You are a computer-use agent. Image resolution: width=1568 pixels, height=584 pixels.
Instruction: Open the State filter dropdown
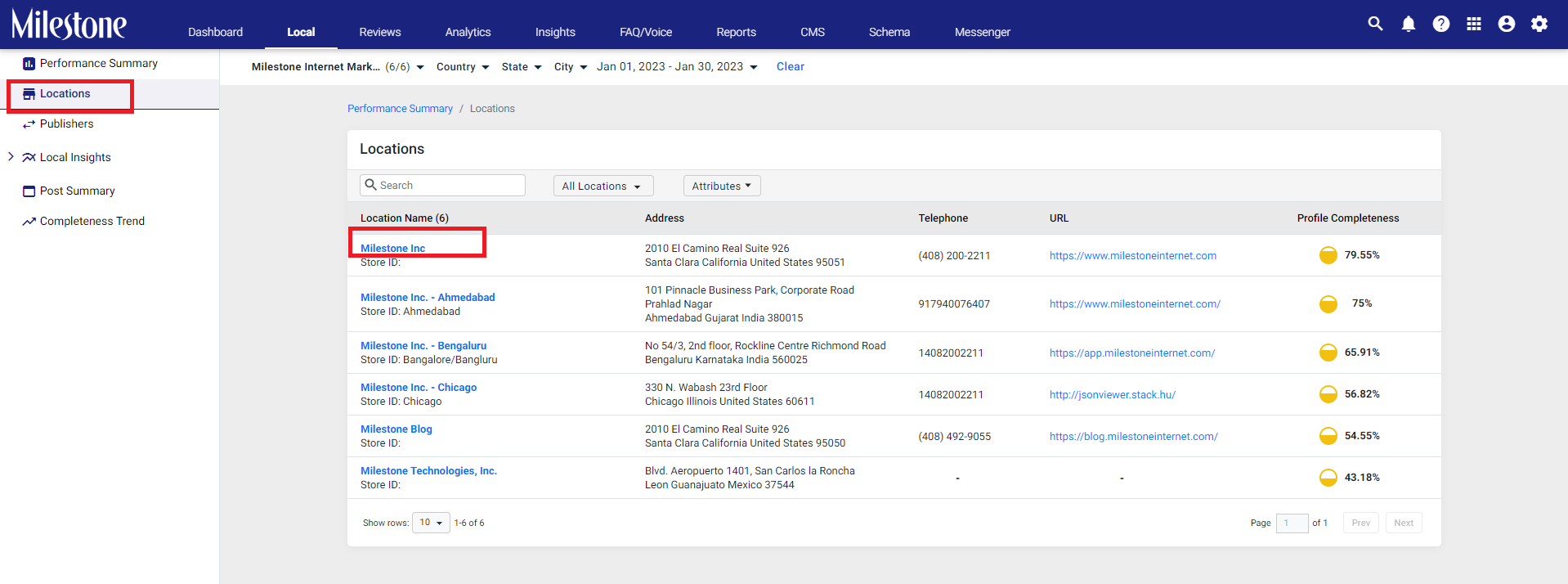click(x=522, y=67)
